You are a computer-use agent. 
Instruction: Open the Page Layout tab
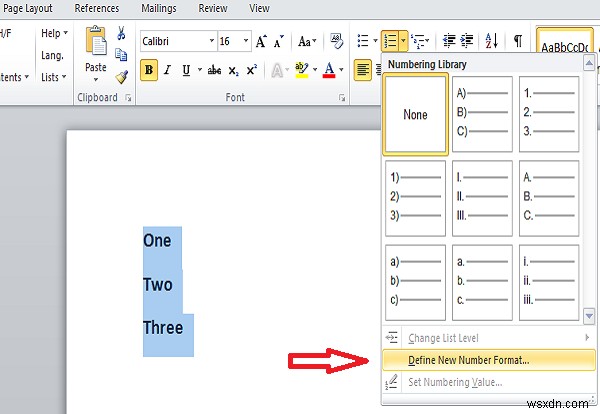click(x=28, y=8)
